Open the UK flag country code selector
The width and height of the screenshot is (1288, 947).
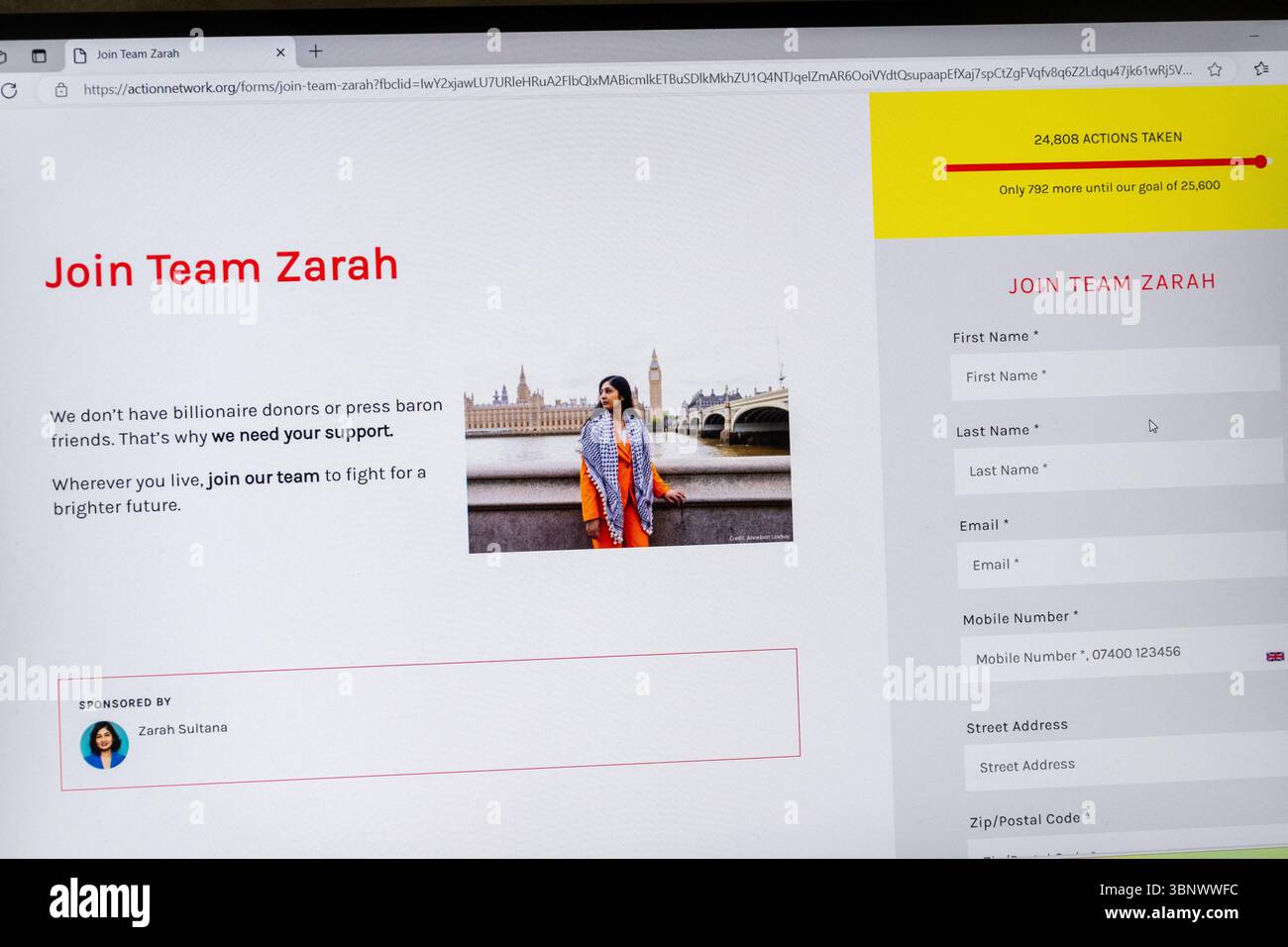(1275, 656)
